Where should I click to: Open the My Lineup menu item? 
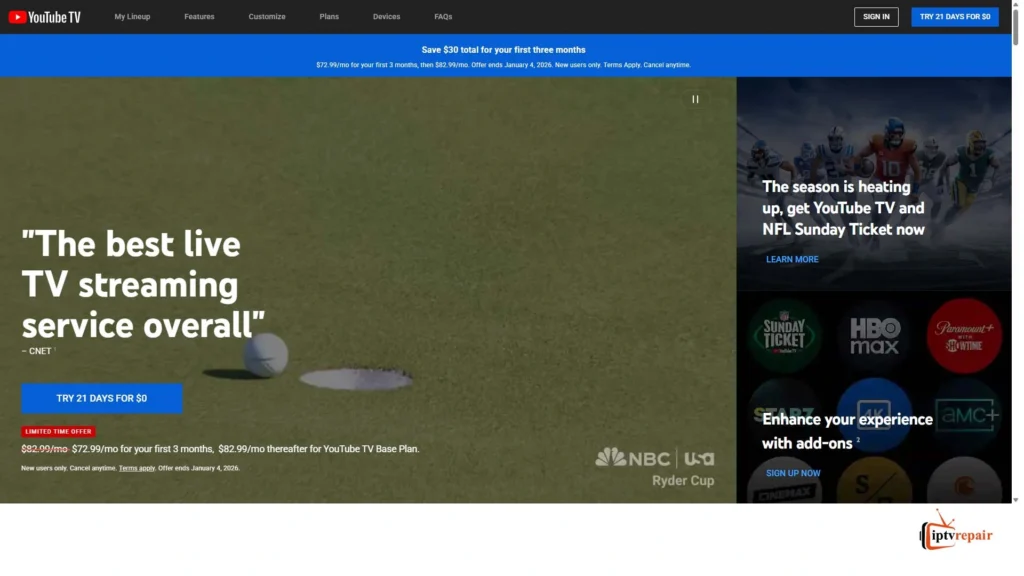point(132,17)
